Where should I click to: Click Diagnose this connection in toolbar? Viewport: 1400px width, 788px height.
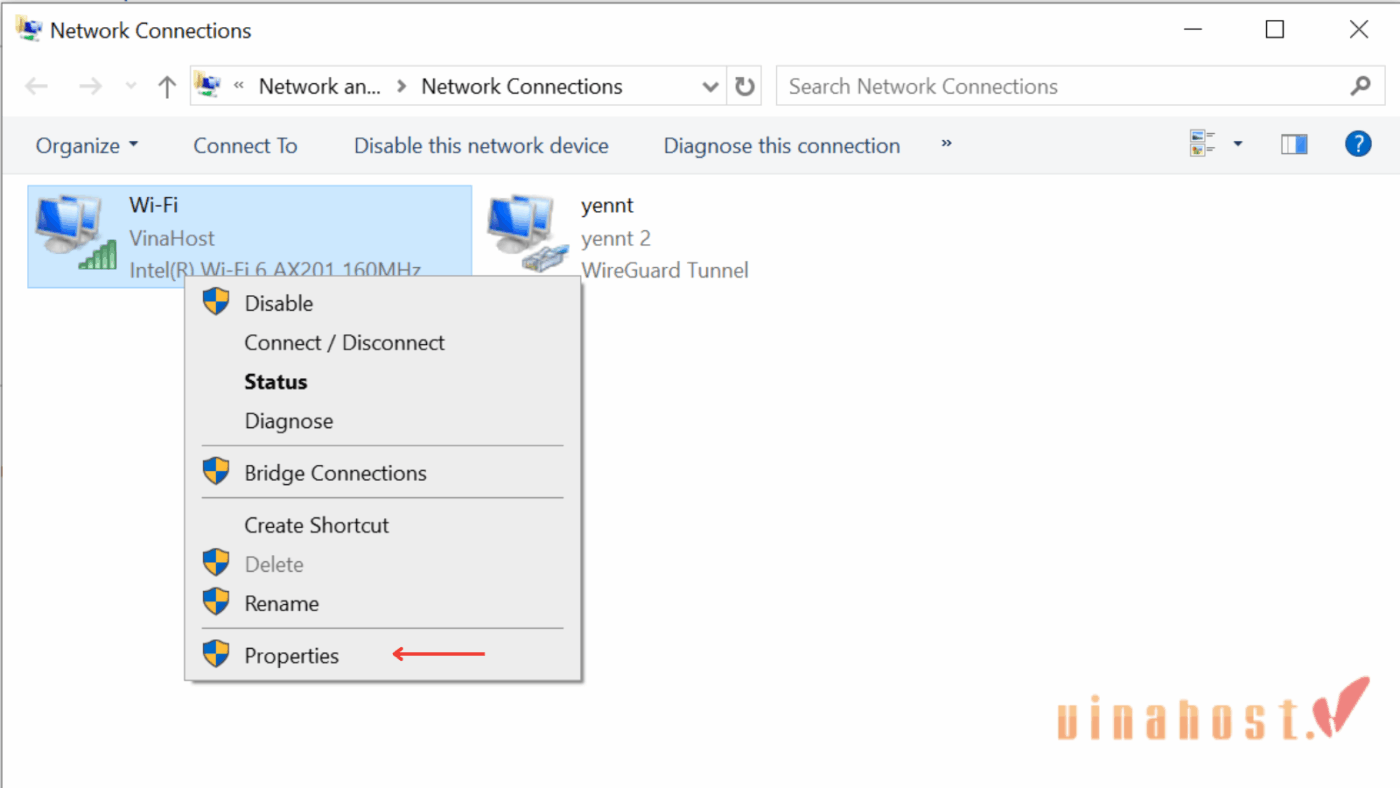[781, 146]
